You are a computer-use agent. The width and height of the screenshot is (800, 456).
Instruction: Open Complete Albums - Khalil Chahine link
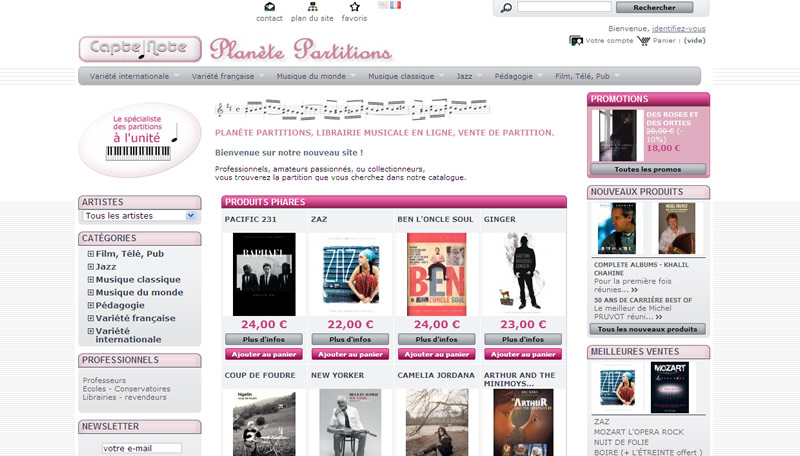(641, 269)
